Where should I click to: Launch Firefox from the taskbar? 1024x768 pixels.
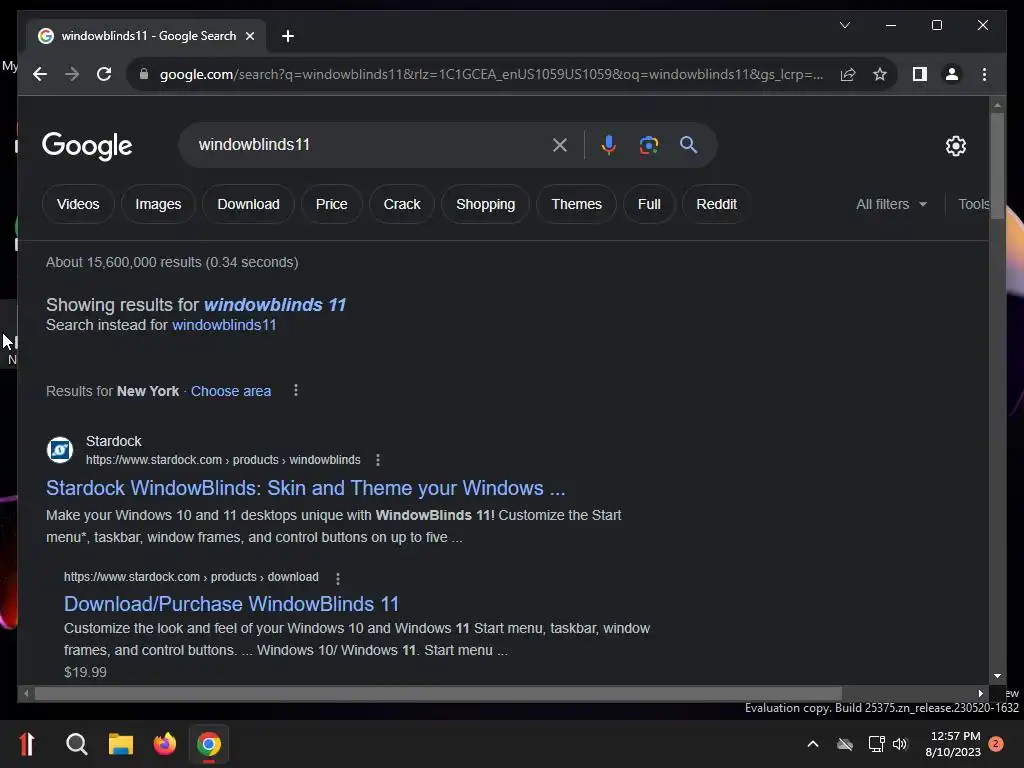click(x=165, y=744)
